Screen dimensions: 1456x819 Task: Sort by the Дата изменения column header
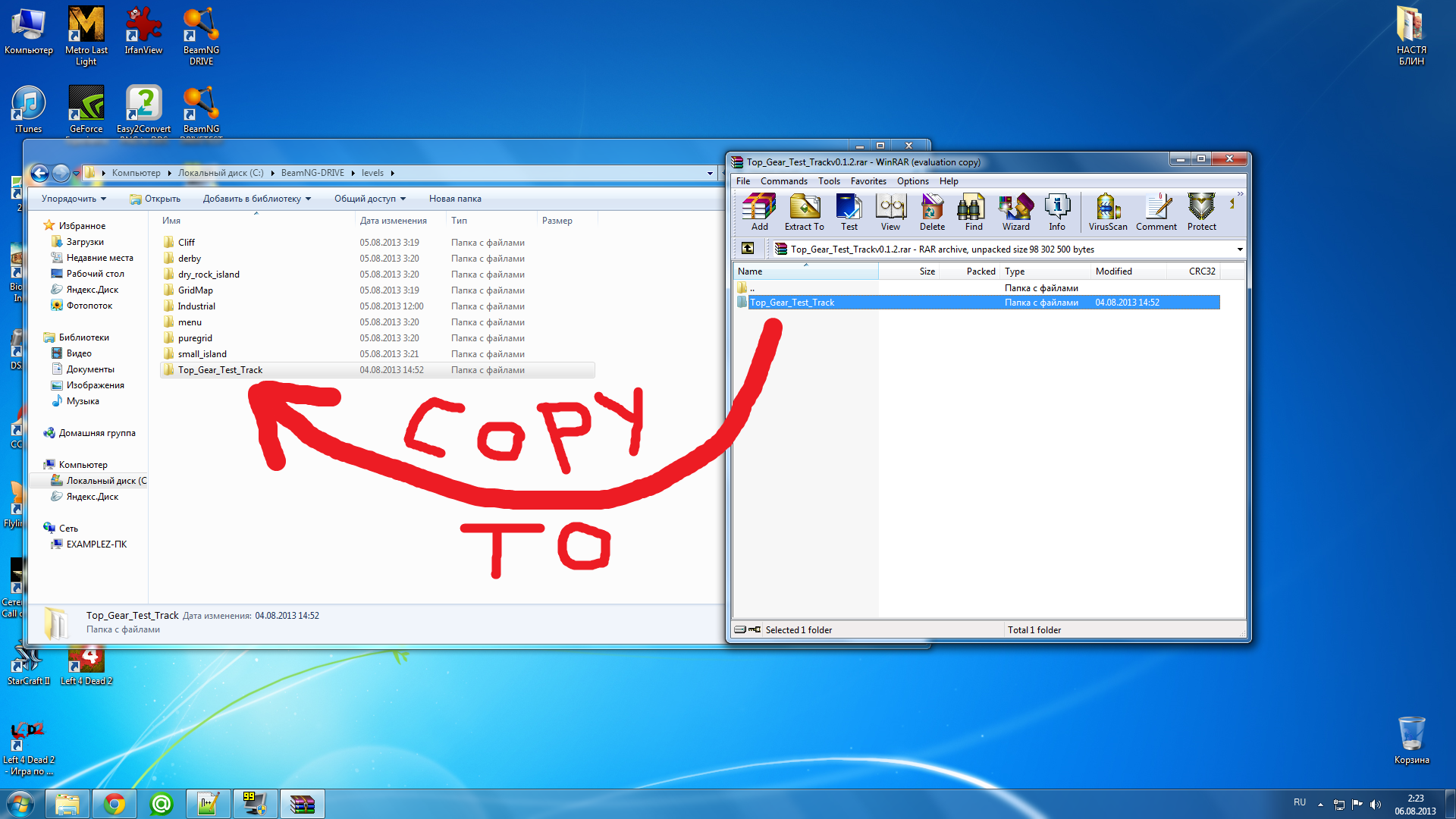click(x=393, y=221)
